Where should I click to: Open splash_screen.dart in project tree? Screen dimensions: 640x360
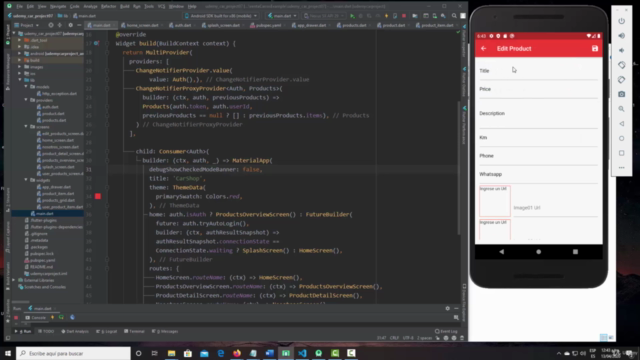tap(56, 167)
